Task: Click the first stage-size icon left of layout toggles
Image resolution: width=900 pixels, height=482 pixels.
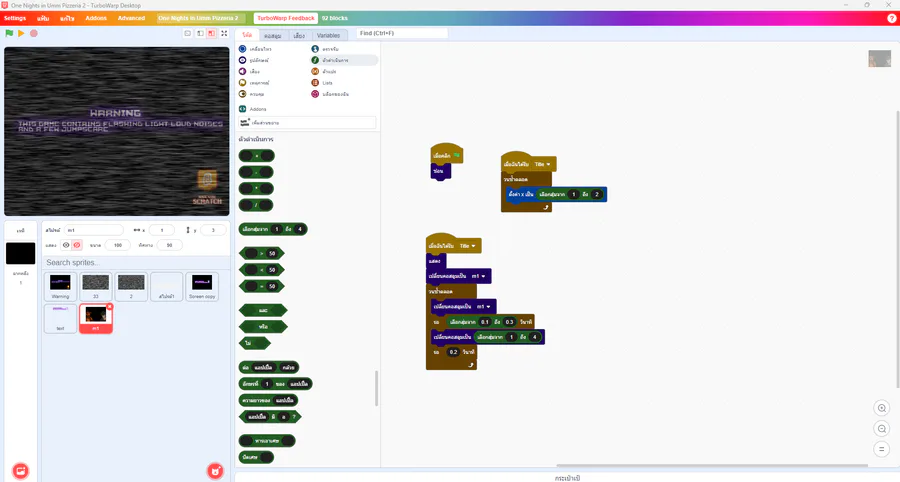Action: (x=188, y=33)
